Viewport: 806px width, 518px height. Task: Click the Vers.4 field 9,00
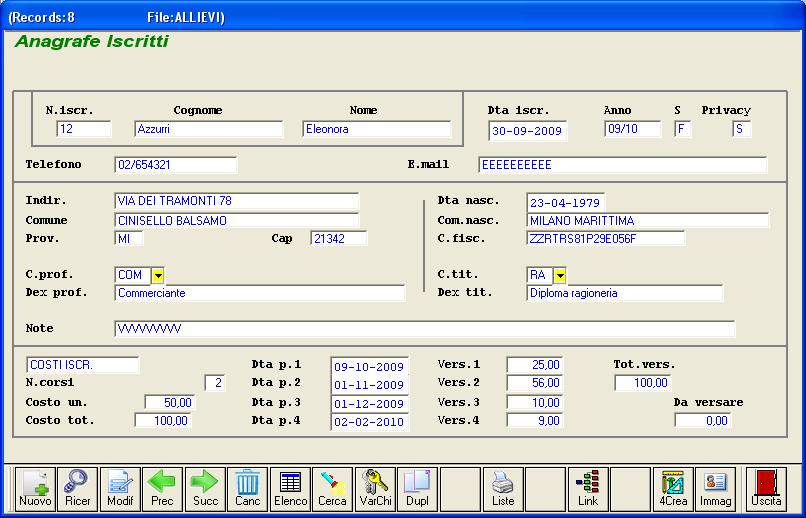tap(535, 420)
